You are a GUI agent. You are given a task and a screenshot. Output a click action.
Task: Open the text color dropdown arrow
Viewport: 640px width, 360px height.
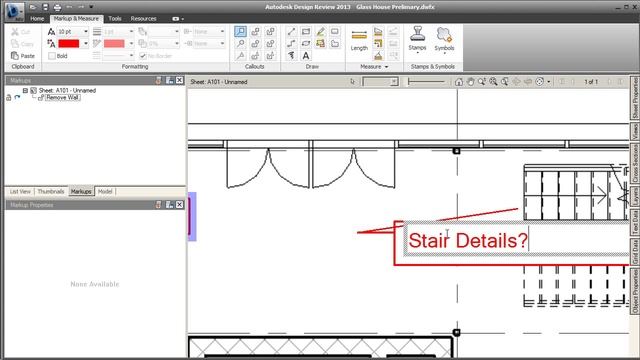(x=86, y=44)
